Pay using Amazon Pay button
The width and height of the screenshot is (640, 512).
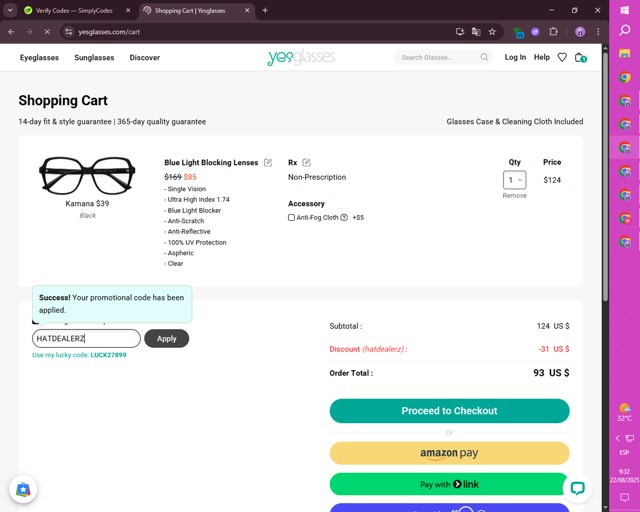pos(449,453)
